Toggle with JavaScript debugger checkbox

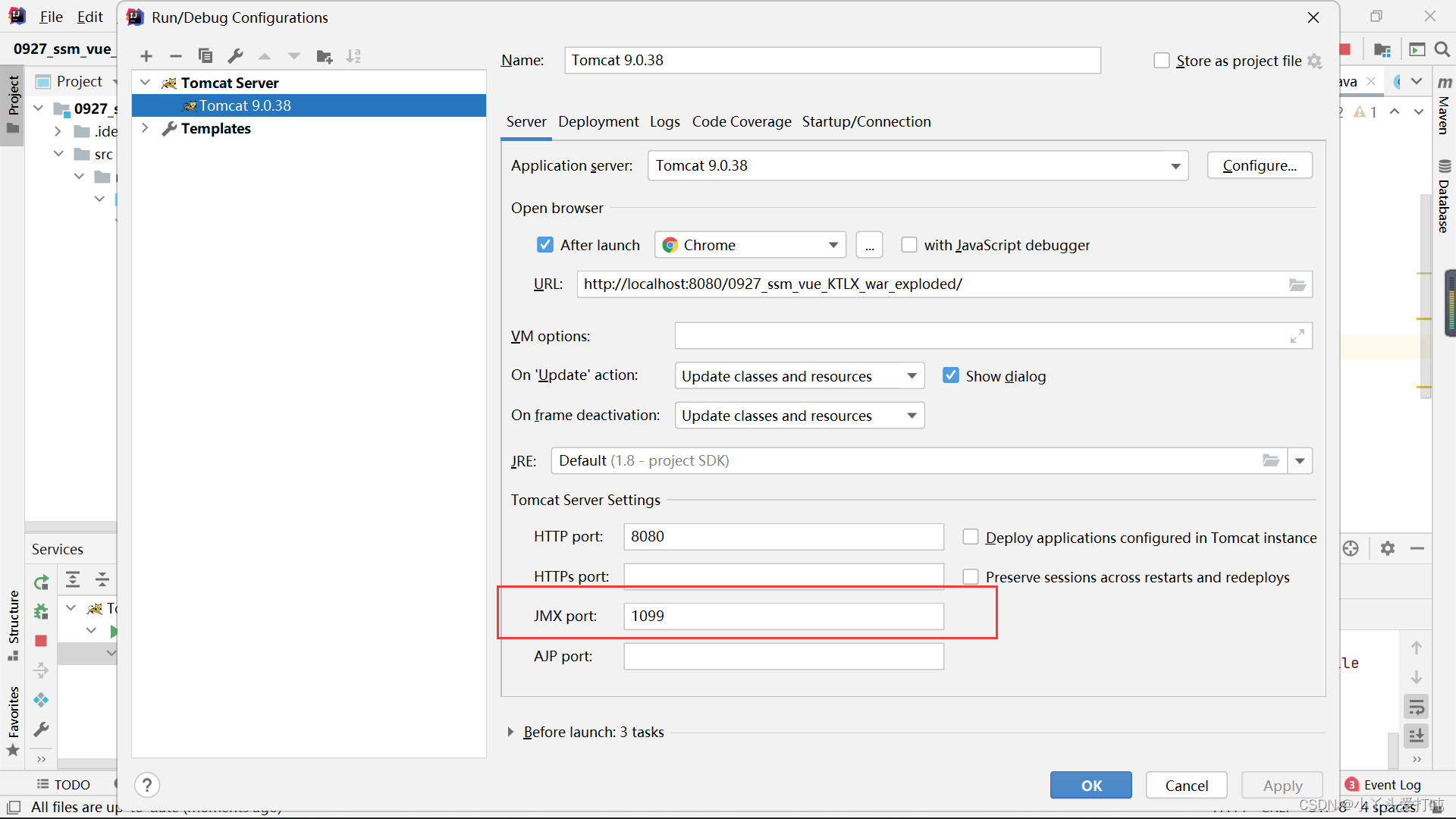pyautogui.click(x=907, y=245)
